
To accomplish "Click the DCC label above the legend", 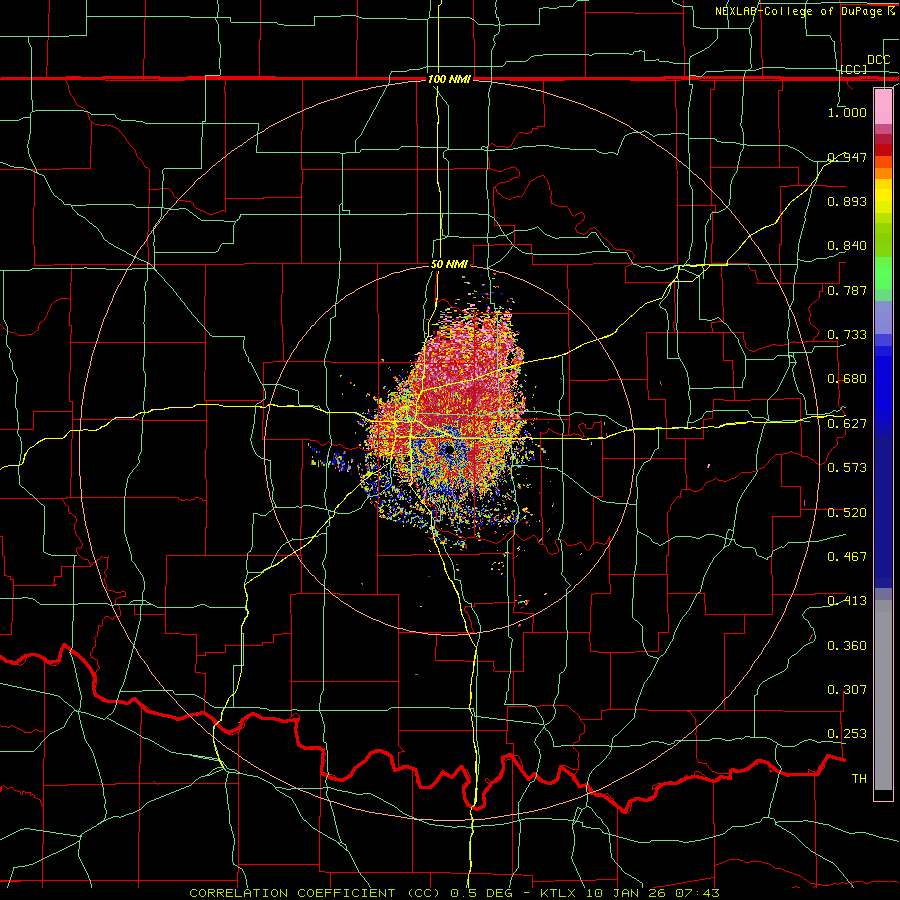I will (x=878, y=60).
